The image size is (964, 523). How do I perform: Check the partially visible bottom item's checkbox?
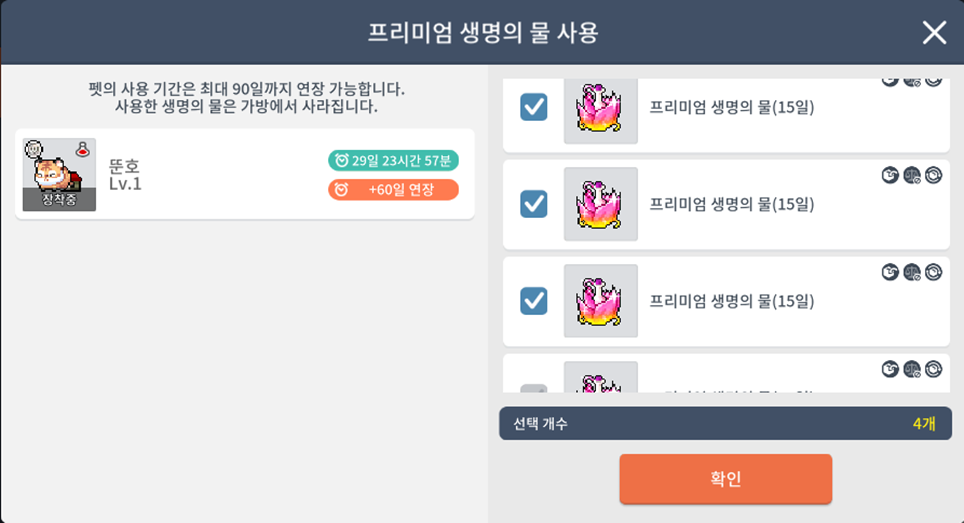[x=534, y=388]
